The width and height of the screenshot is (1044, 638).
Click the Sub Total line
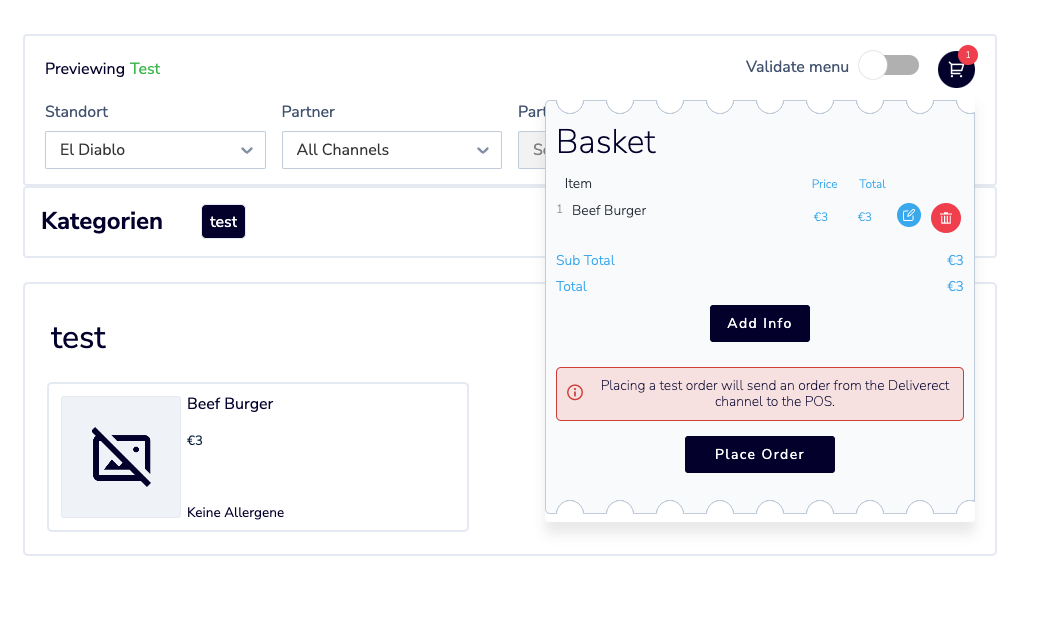click(760, 260)
